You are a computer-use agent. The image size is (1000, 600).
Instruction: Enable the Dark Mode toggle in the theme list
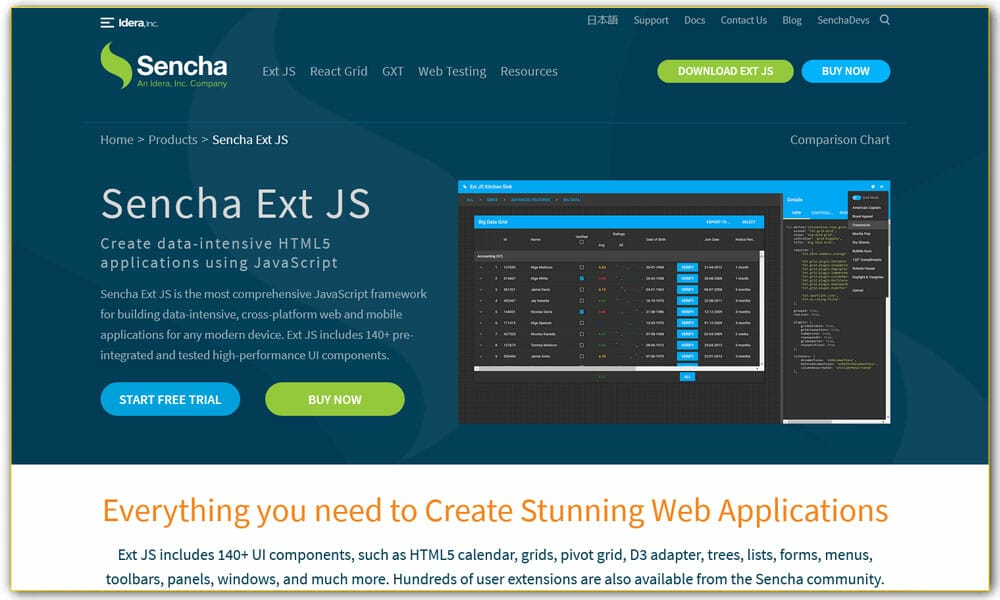coord(857,196)
